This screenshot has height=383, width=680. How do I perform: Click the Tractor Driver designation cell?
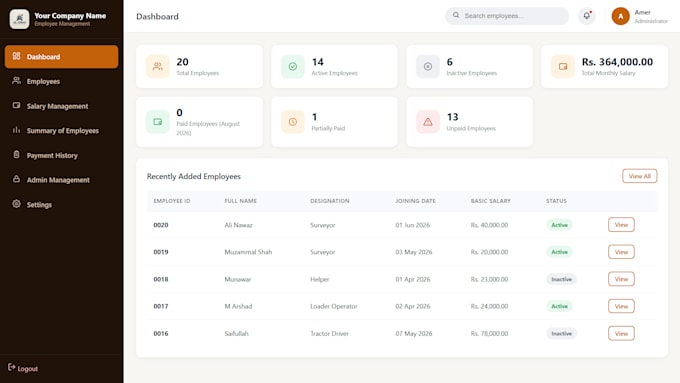[x=329, y=334]
